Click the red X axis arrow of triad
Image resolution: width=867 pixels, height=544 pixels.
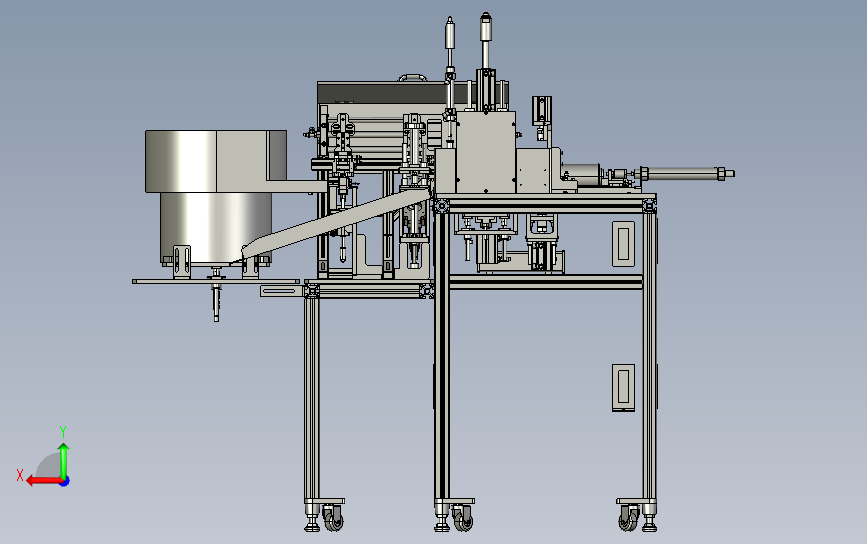point(44,481)
